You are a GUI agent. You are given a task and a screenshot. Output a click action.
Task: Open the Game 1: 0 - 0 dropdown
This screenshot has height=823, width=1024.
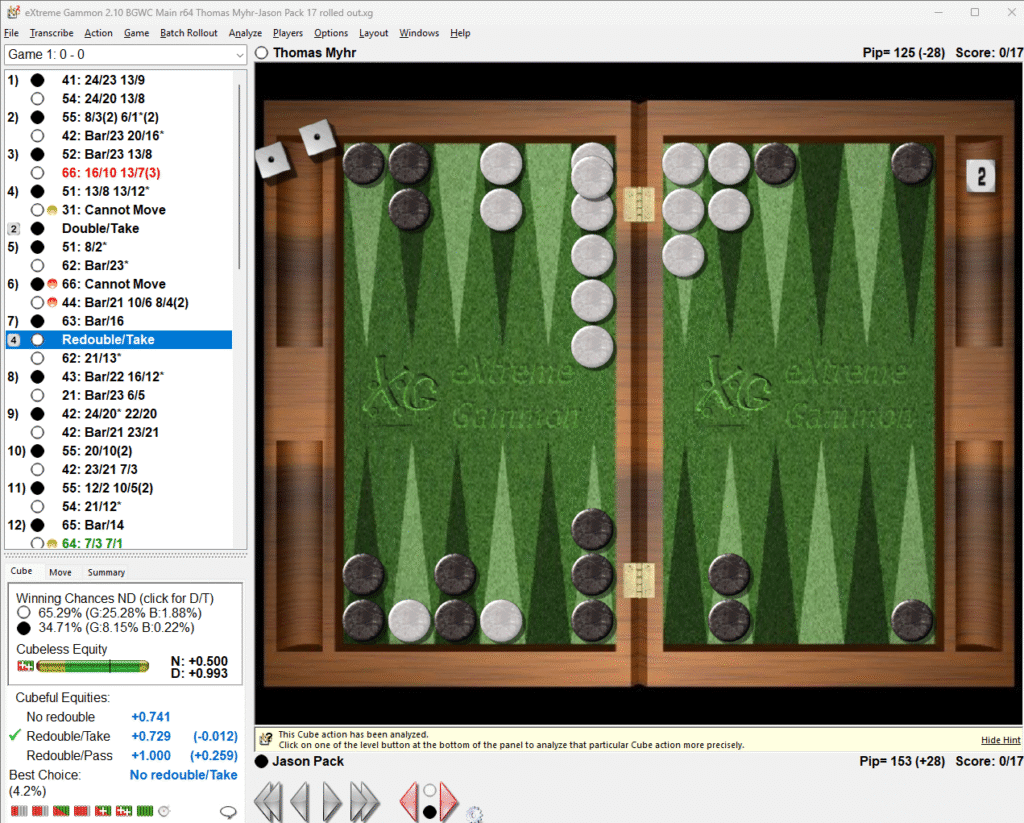coord(125,55)
